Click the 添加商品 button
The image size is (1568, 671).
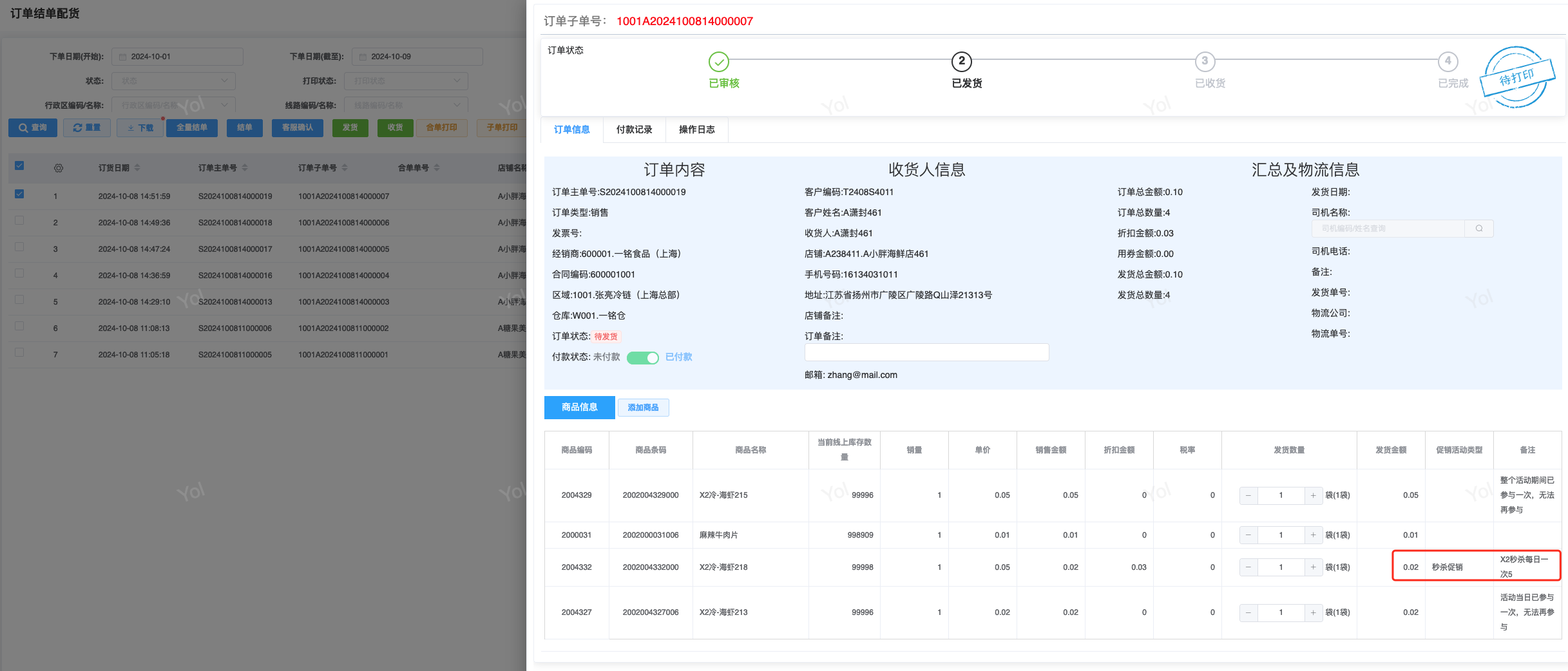tap(643, 408)
